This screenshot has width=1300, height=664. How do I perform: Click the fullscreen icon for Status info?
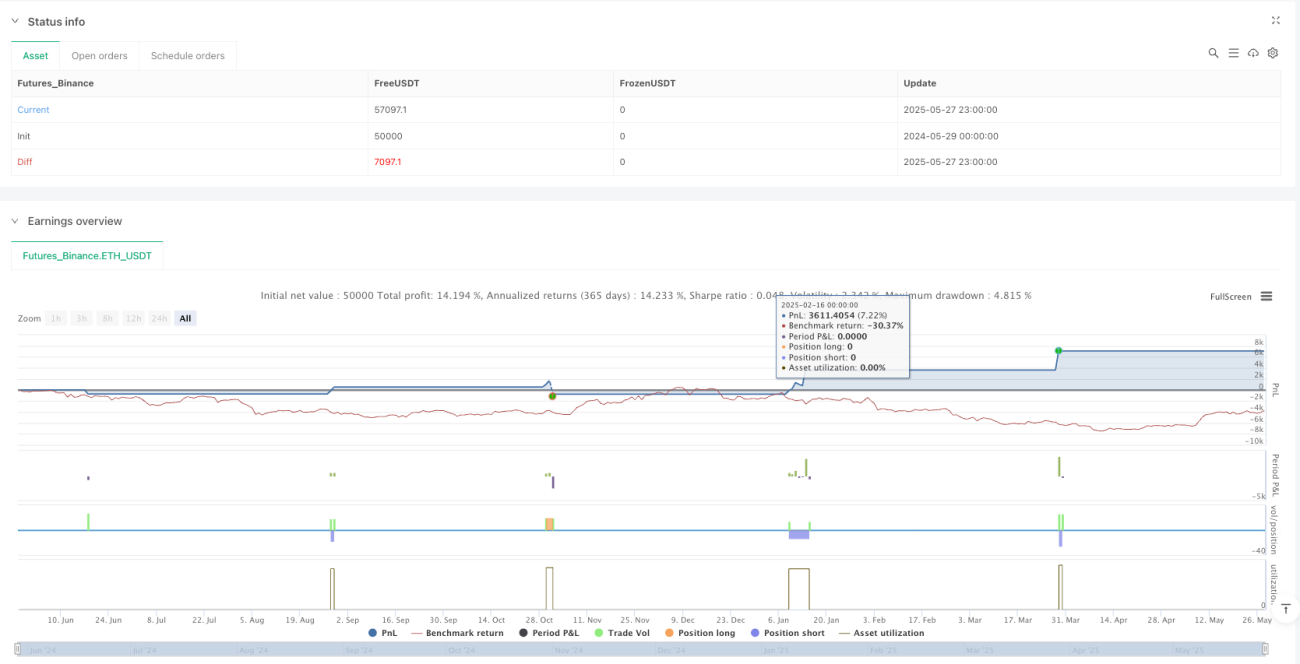tap(1275, 20)
